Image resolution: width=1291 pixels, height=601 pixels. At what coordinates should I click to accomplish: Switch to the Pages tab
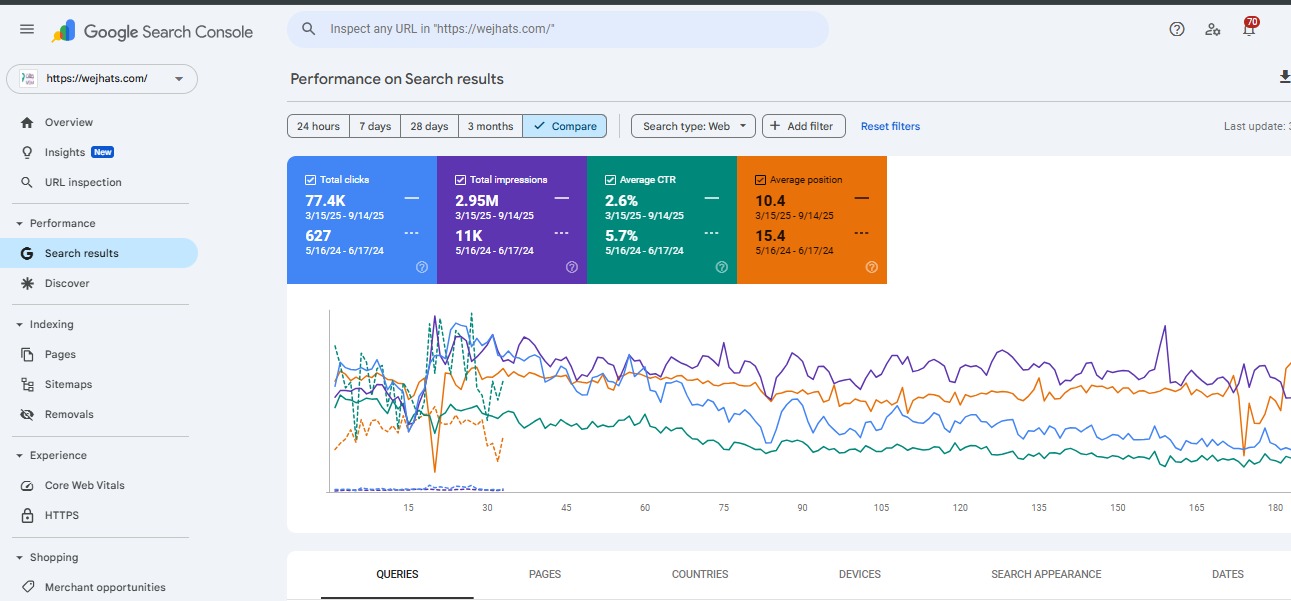pyautogui.click(x=545, y=574)
